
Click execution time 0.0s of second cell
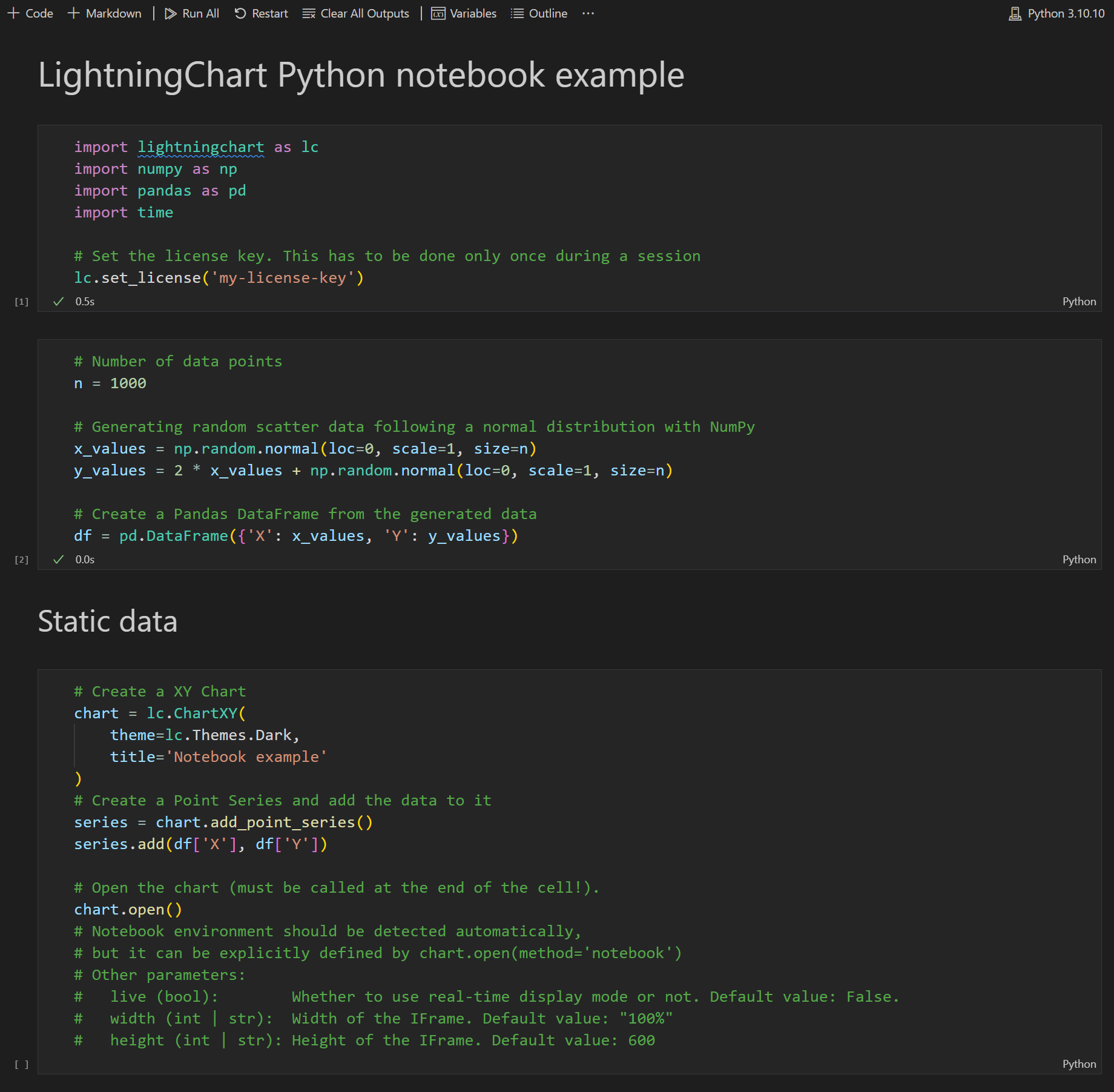[85, 560]
